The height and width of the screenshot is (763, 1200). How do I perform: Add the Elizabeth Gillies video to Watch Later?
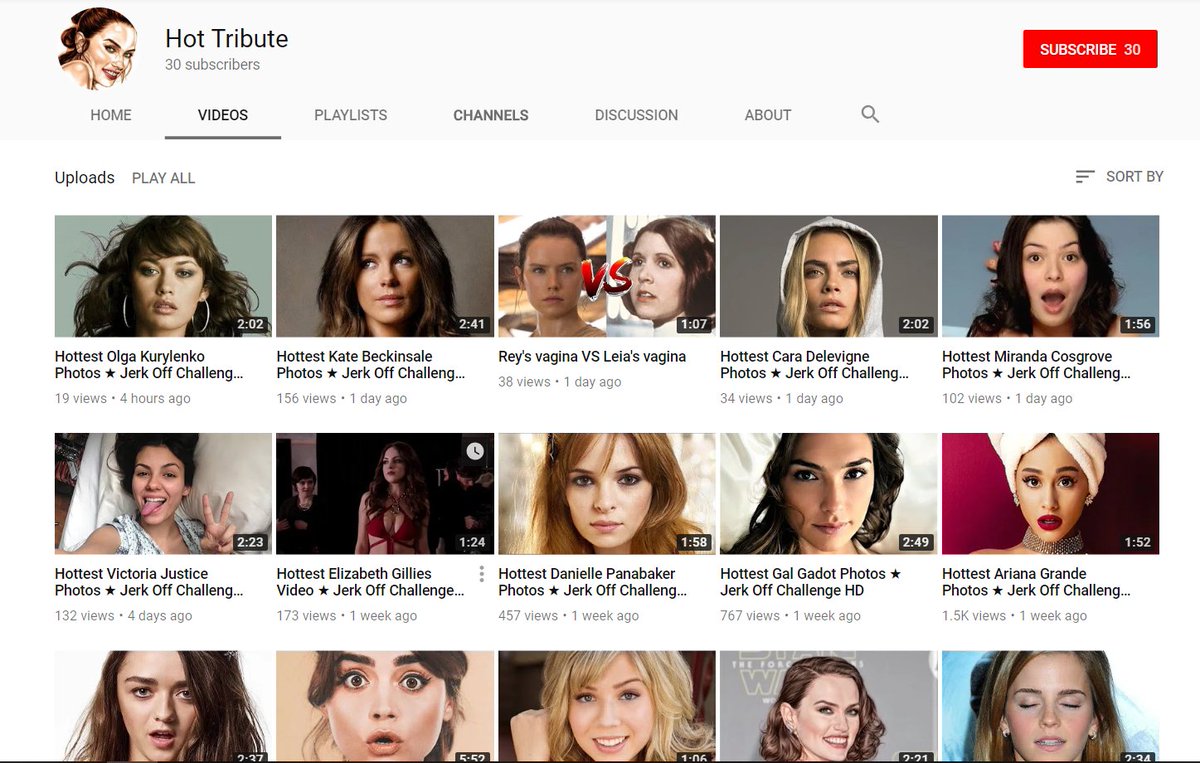point(475,452)
